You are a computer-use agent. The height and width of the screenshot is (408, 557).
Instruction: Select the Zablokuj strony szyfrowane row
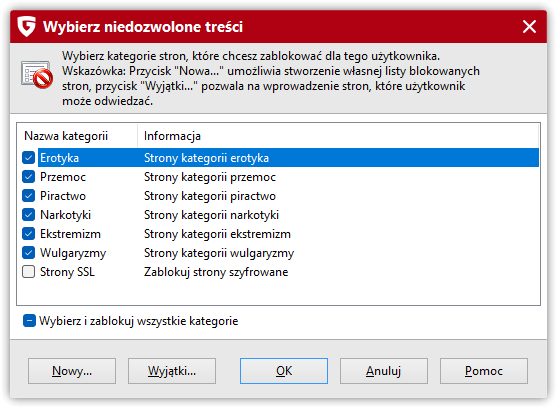pyautogui.click(x=278, y=272)
